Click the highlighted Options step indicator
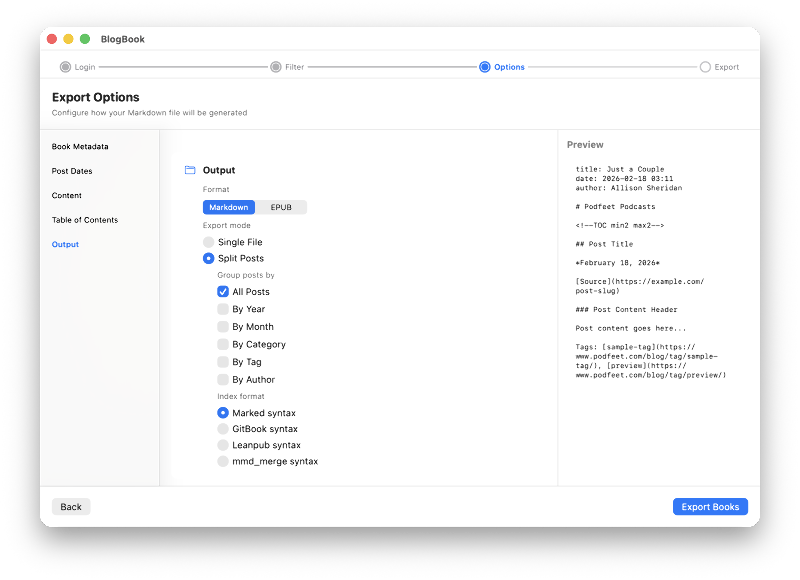The image size is (800, 580). 485,66
